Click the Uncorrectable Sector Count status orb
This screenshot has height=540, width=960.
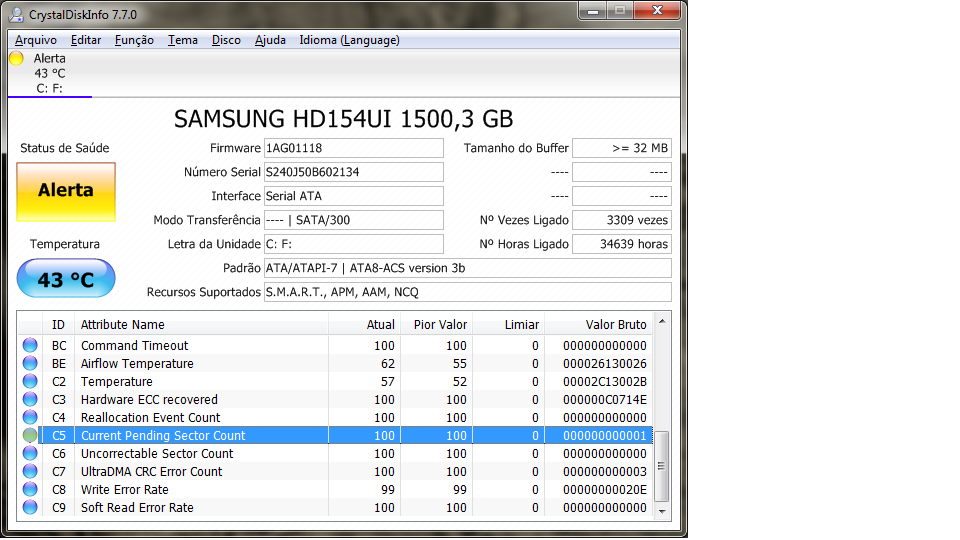point(30,454)
